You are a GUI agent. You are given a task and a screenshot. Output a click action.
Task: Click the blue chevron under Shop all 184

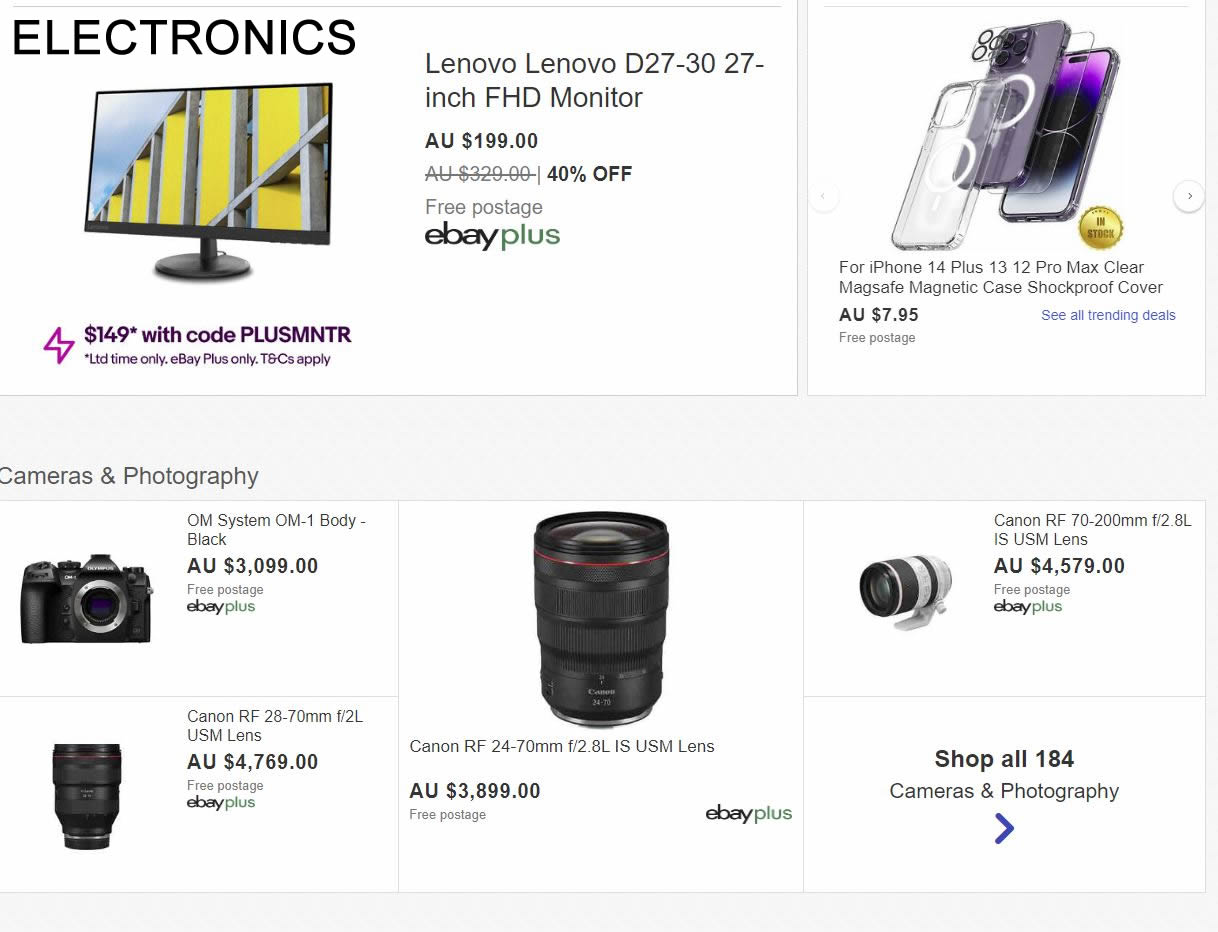[1004, 828]
